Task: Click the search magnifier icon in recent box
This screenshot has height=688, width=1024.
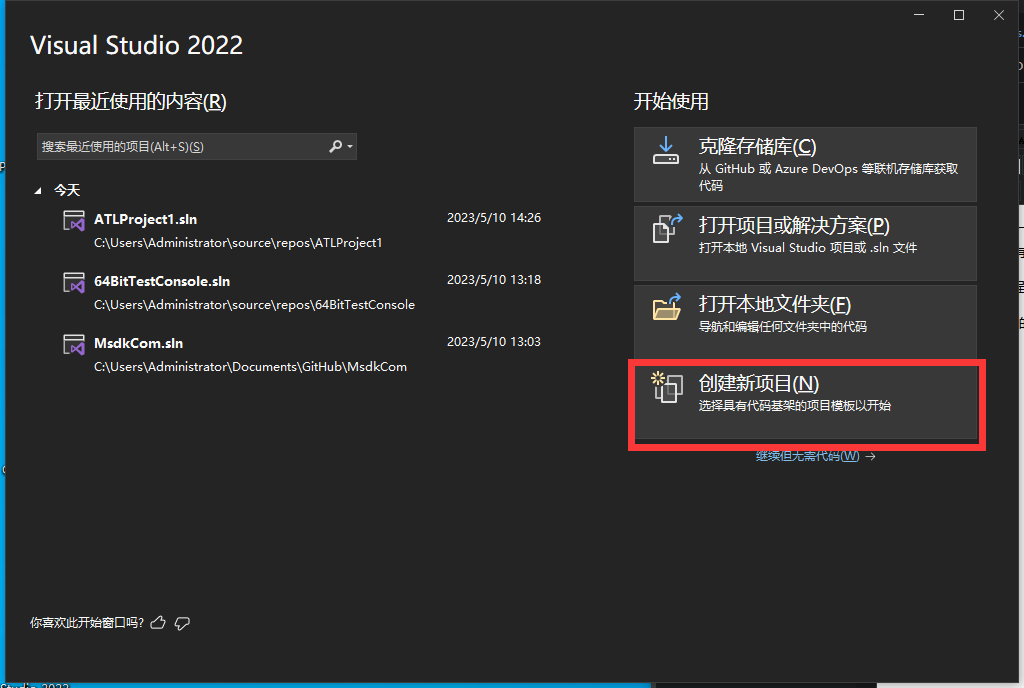Action: pos(335,146)
